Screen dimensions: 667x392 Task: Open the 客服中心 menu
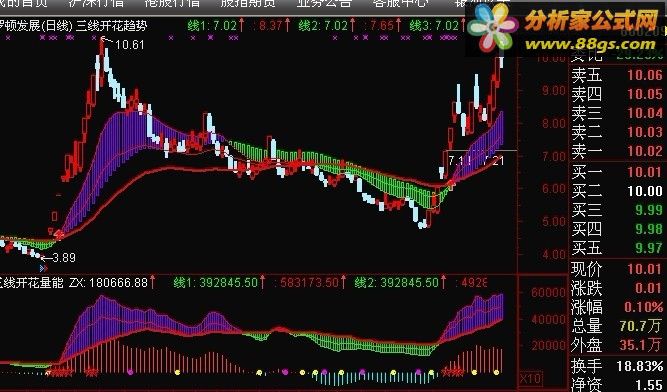[x=400, y=3]
